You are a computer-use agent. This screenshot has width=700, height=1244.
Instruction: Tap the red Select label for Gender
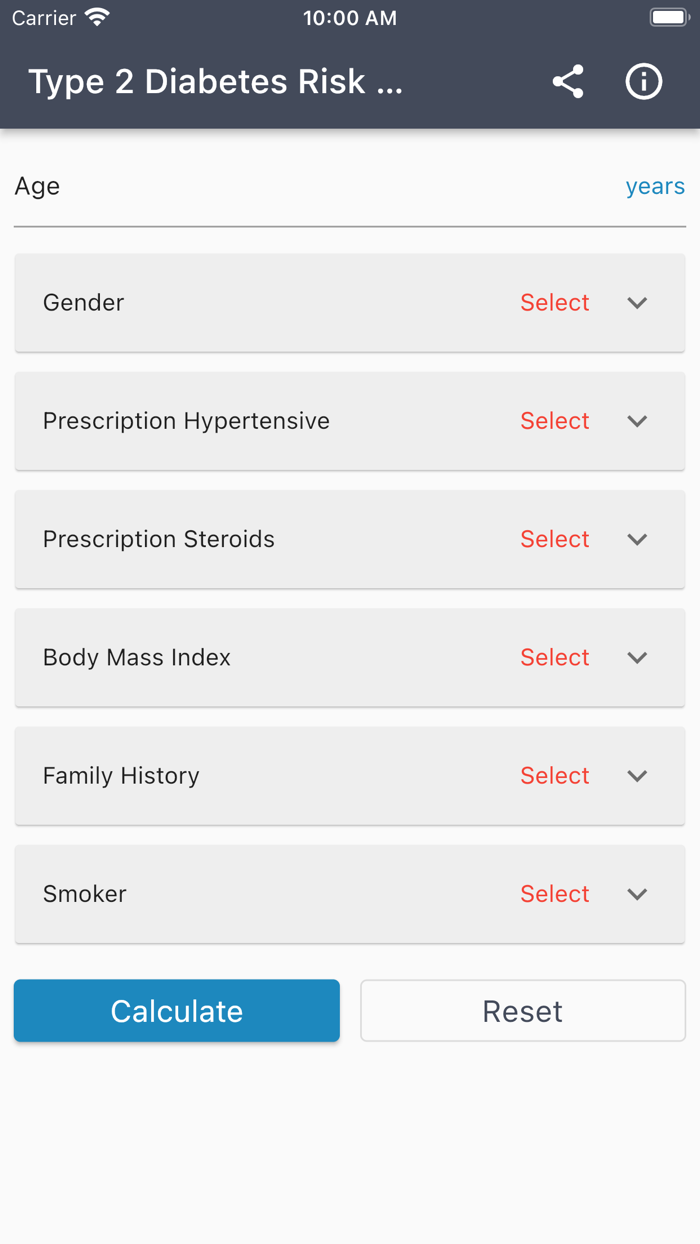coord(555,303)
